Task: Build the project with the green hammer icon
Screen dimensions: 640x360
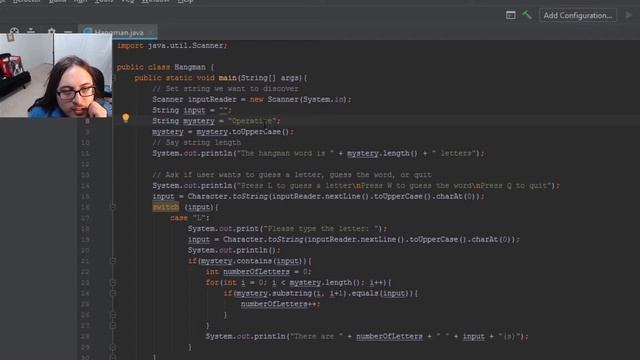Action: click(x=527, y=15)
